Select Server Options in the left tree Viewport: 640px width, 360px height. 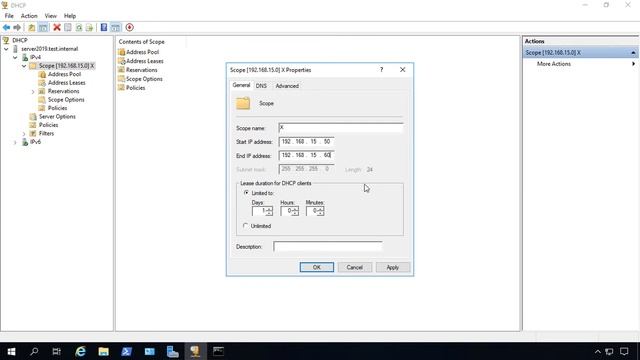[x=57, y=116]
